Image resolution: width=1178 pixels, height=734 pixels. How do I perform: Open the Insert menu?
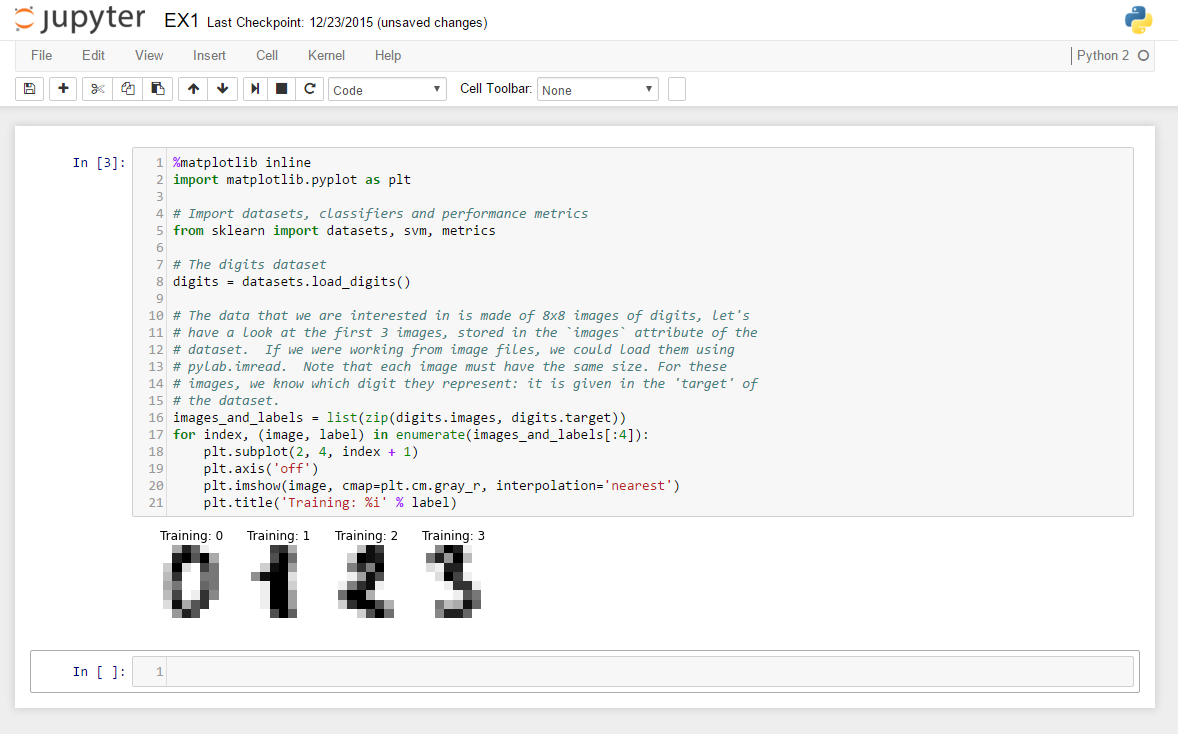pos(209,55)
